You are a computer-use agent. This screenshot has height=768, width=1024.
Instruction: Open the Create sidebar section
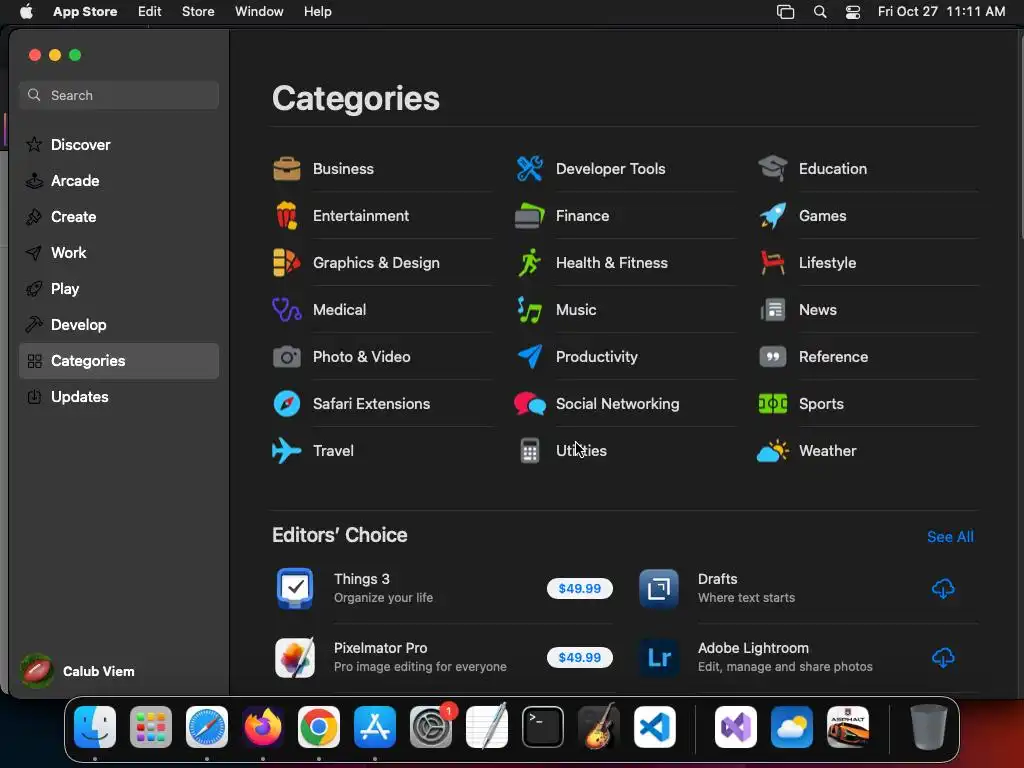tap(119, 216)
